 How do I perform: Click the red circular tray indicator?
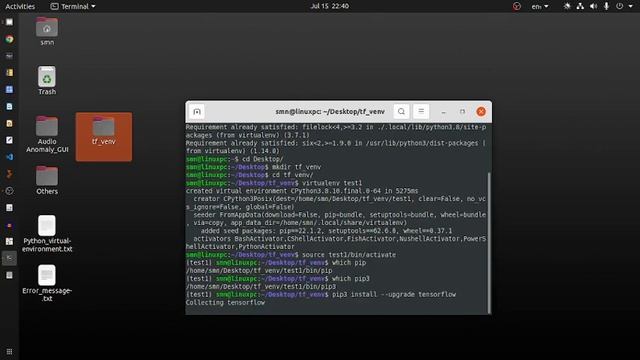517,6
